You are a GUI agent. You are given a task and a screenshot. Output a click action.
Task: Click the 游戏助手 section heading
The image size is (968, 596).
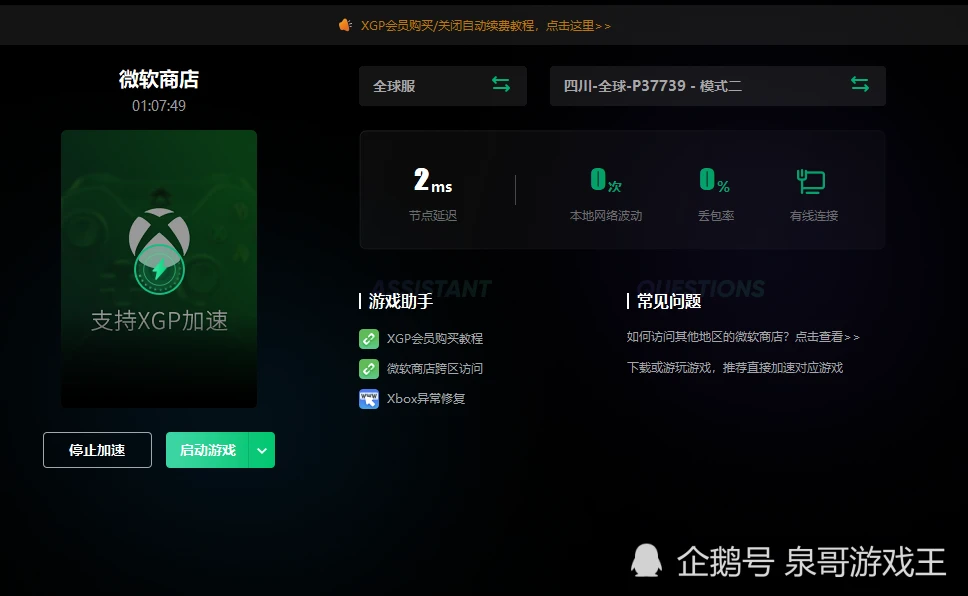click(400, 301)
